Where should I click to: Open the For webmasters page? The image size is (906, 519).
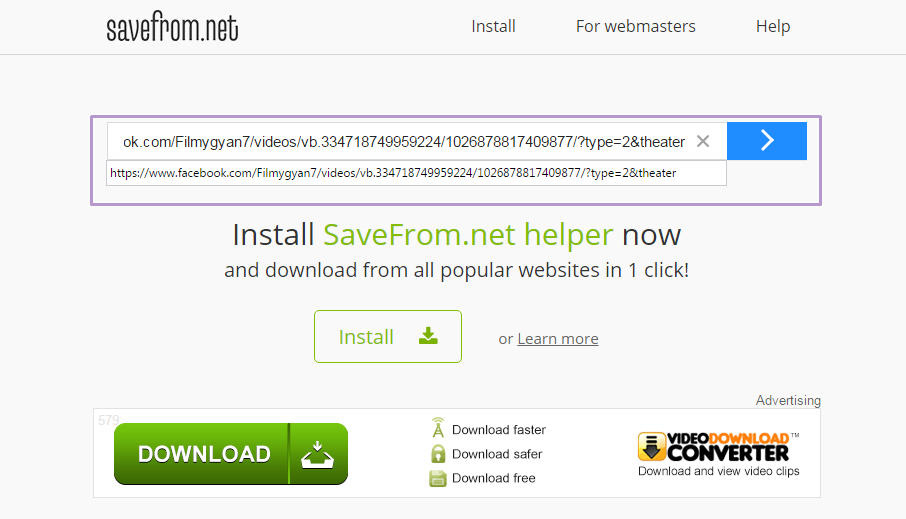tap(636, 27)
